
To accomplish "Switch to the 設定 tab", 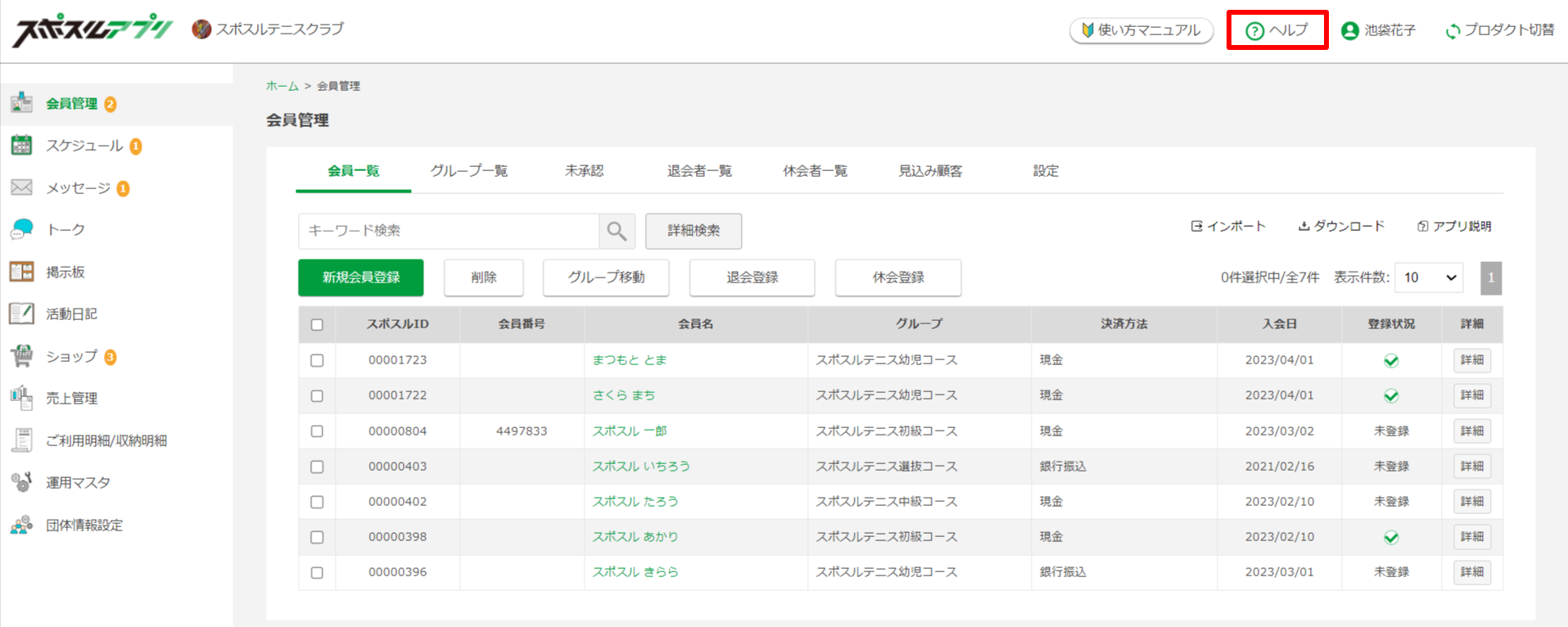I will tap(1046, 170).
